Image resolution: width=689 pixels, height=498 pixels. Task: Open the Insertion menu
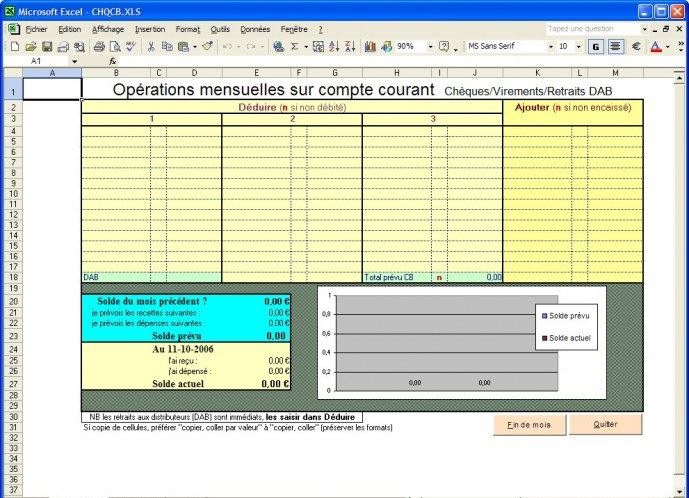coord(150,29)
